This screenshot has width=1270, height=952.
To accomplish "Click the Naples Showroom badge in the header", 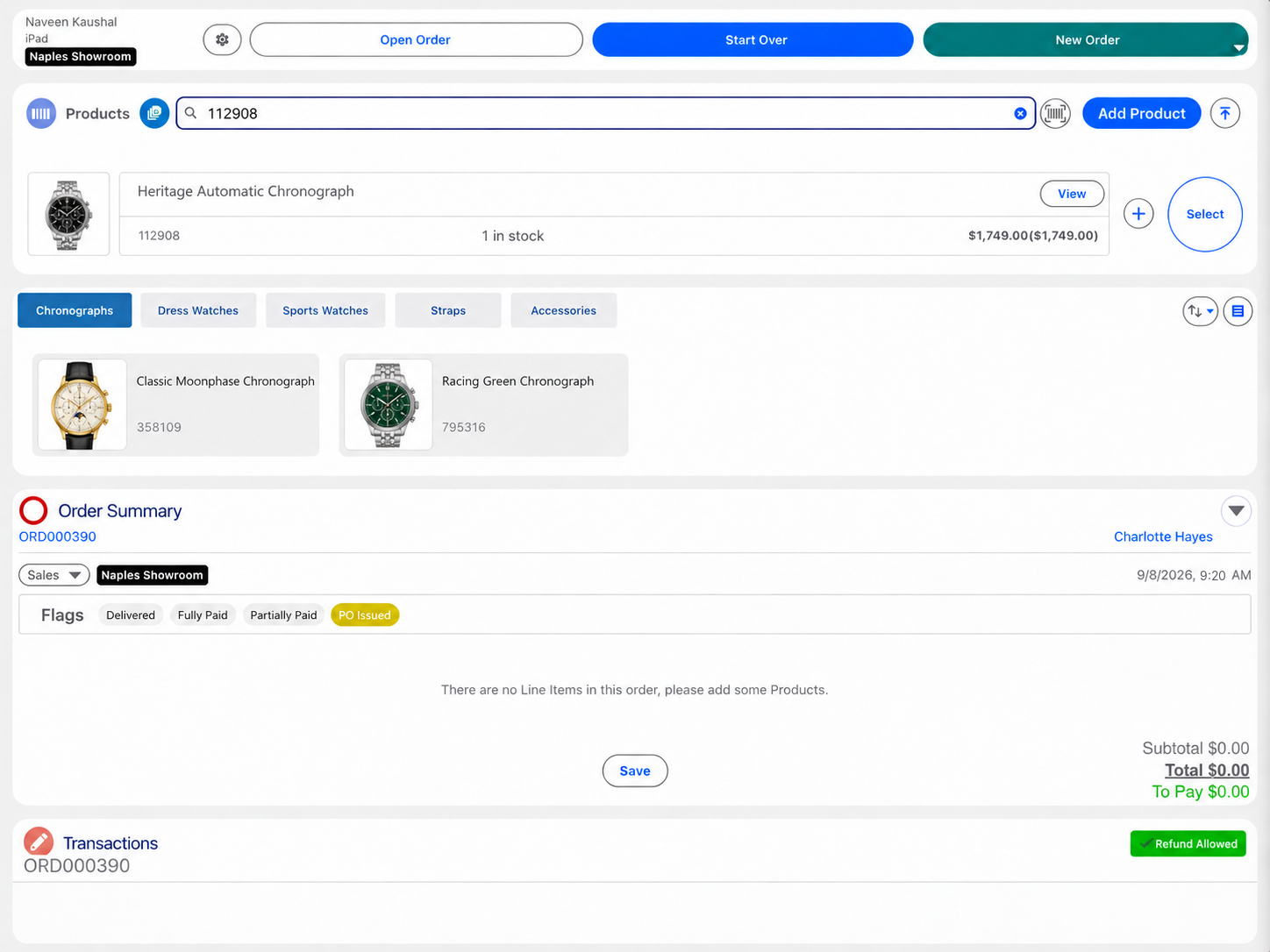I will point(81,56).
